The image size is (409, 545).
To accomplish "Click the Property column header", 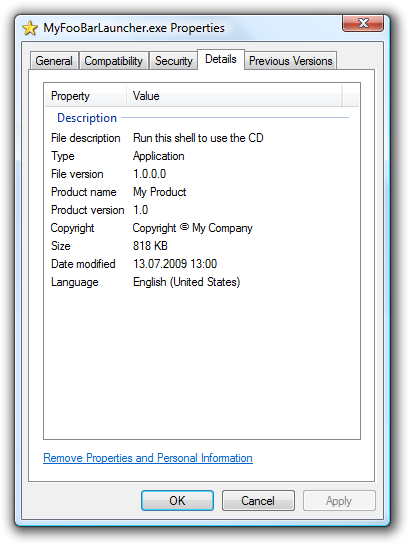I will pyautogui.click(x=85, y=96).
